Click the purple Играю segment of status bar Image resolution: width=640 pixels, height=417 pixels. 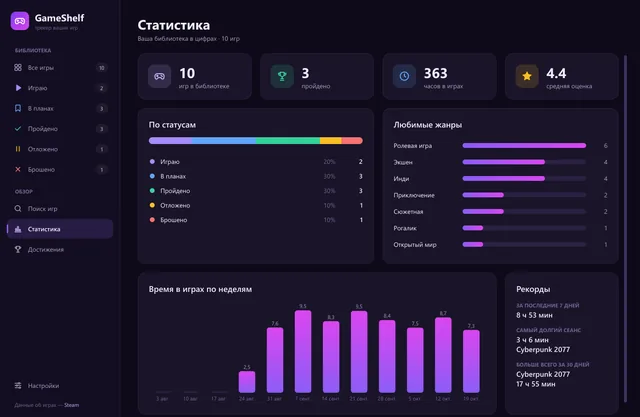pos(170,141)
